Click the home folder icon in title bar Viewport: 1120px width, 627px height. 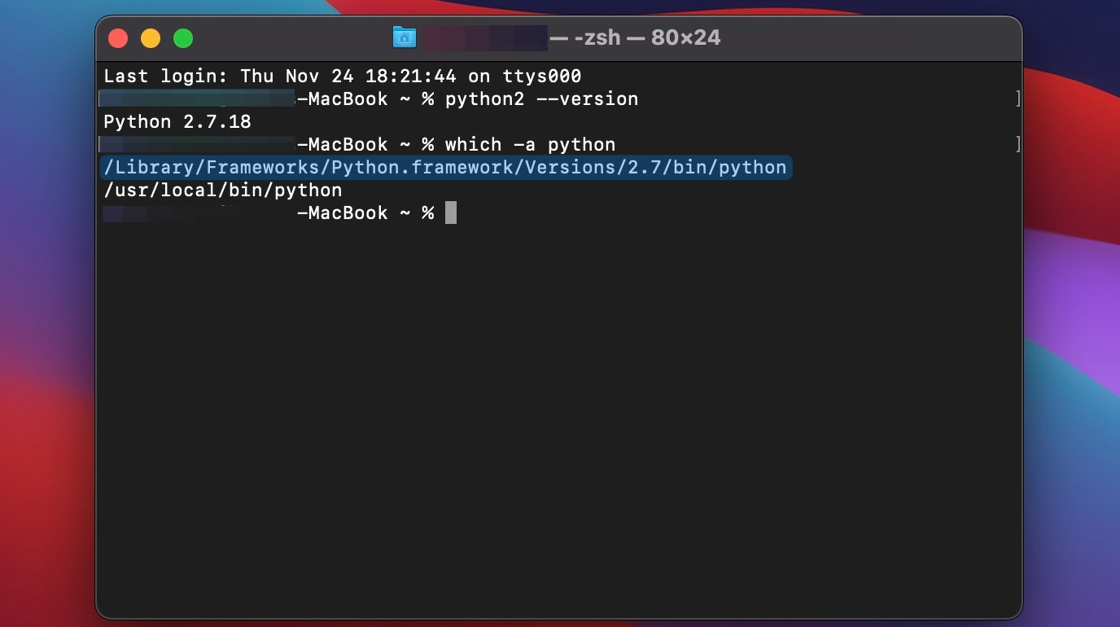[x=404, y=37]
